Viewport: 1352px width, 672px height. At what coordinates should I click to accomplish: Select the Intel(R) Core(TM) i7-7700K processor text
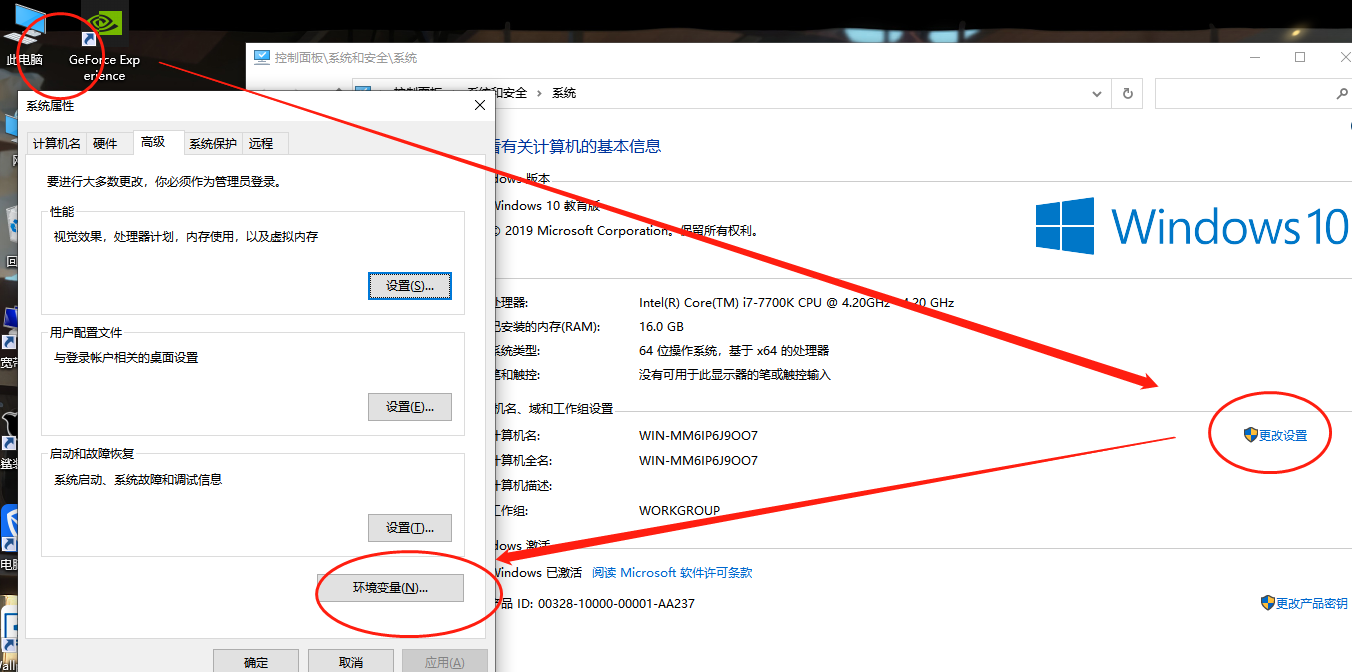797,302
